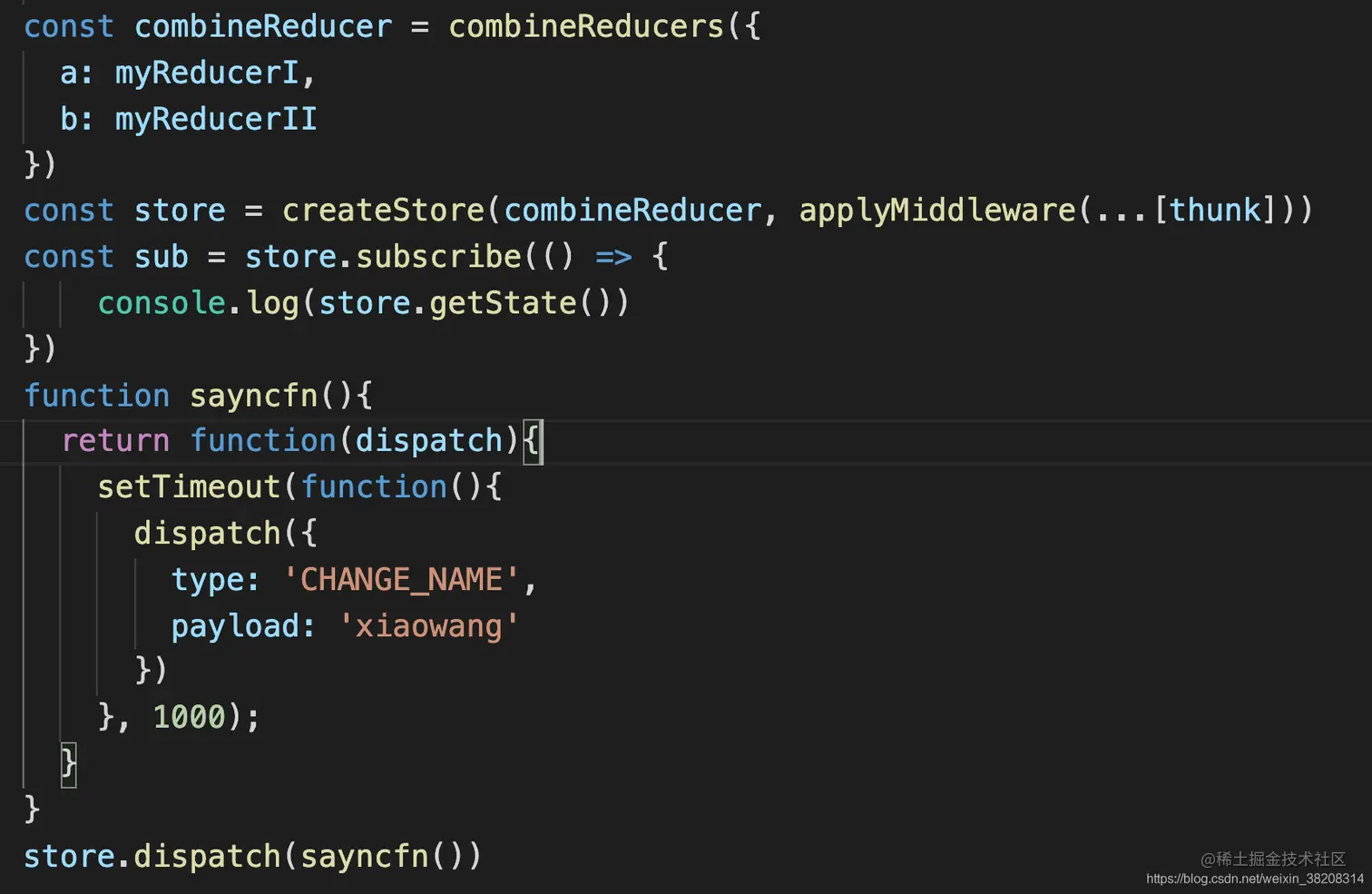Click the setTimeout call

[x=189, y=487]
